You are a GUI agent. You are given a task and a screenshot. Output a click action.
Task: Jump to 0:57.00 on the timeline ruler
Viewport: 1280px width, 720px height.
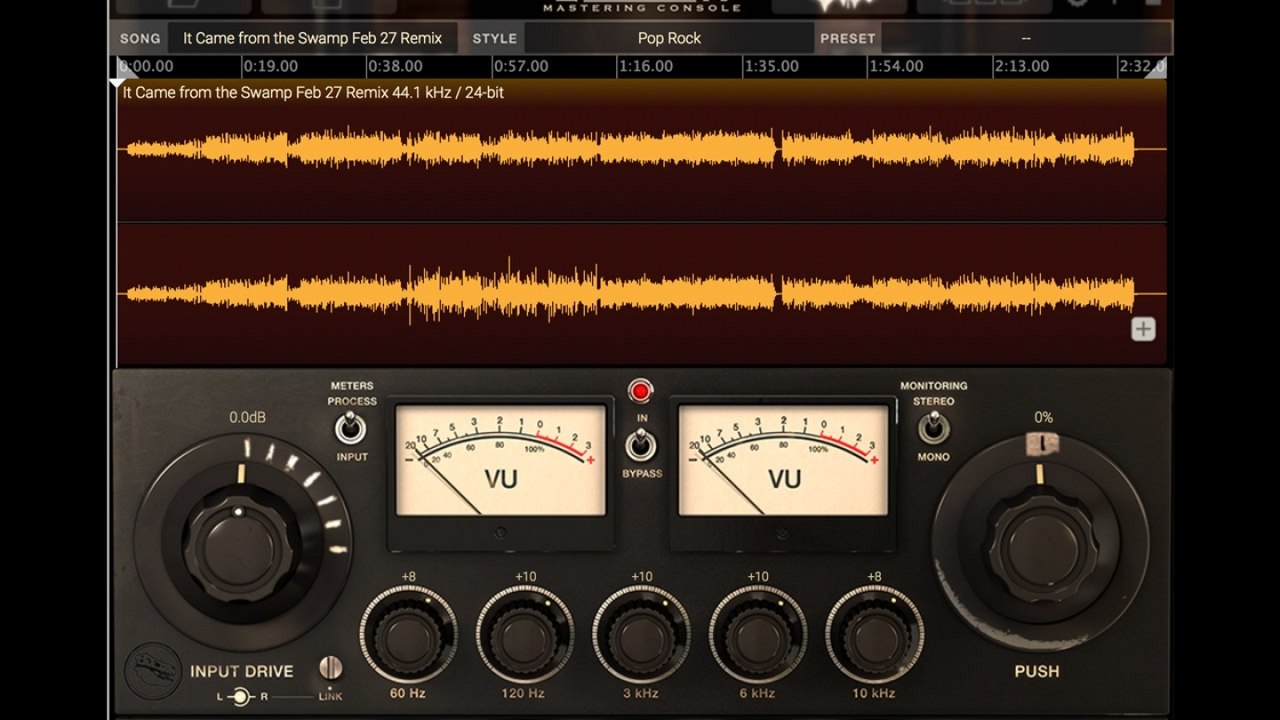pyautogui.click(x=521, y=67)
